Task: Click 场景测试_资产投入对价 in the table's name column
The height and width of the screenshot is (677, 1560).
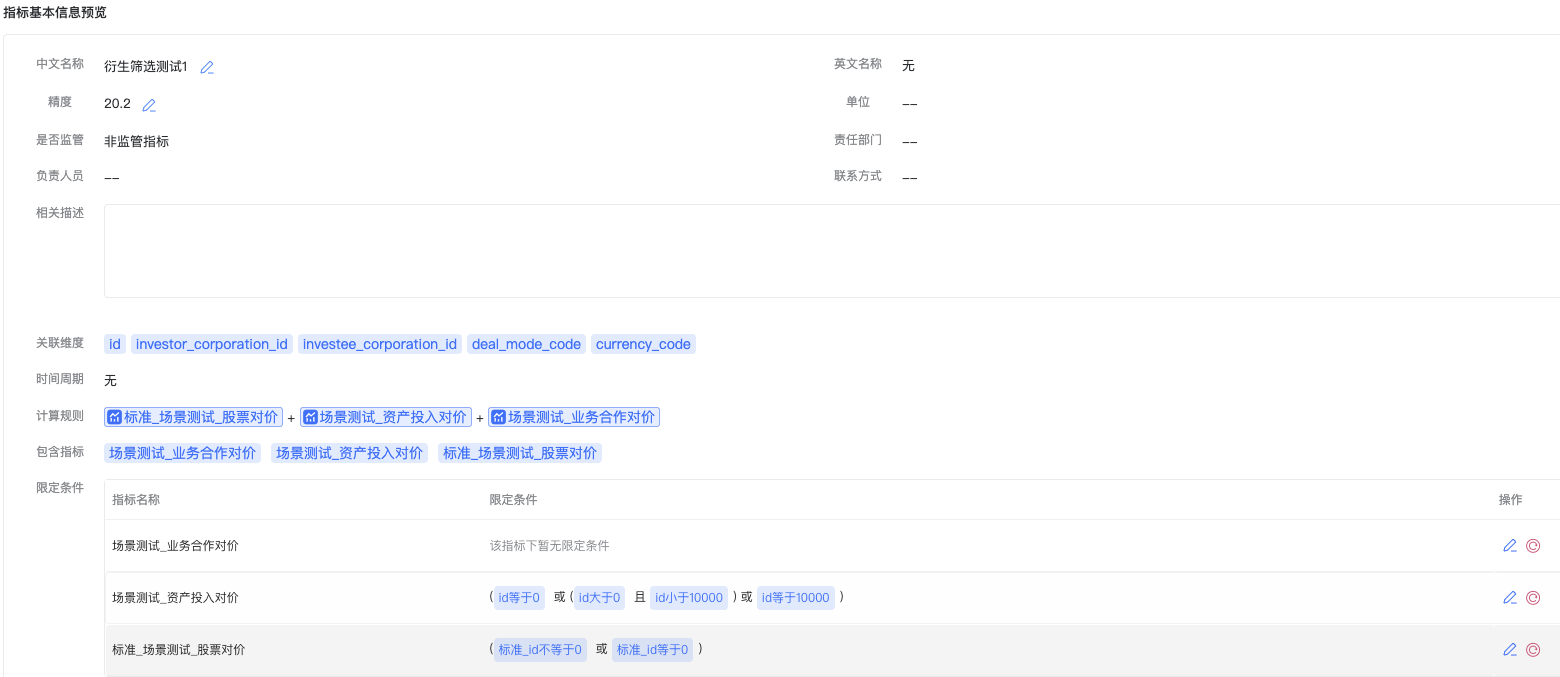Action: point(175,598)
